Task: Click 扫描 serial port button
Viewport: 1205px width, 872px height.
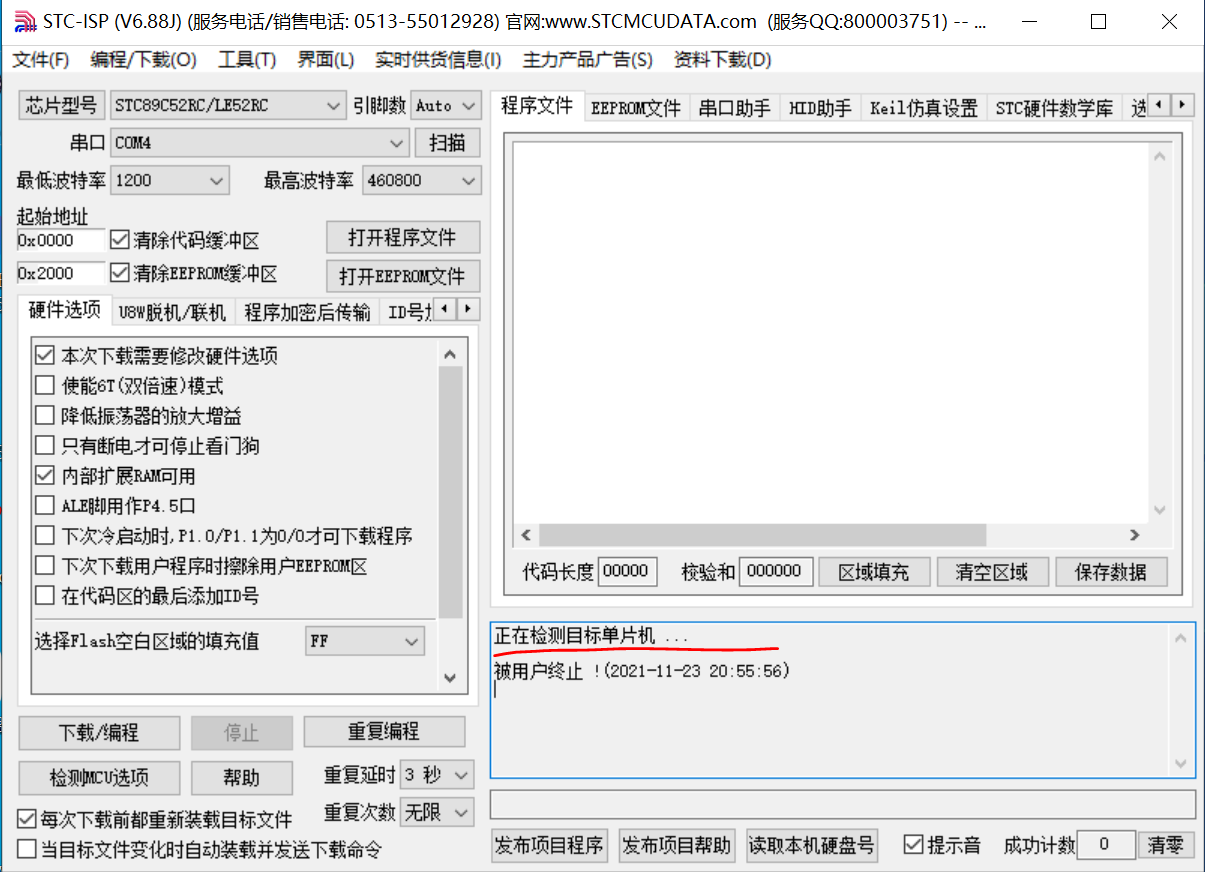Action: (x=448, y=143)
